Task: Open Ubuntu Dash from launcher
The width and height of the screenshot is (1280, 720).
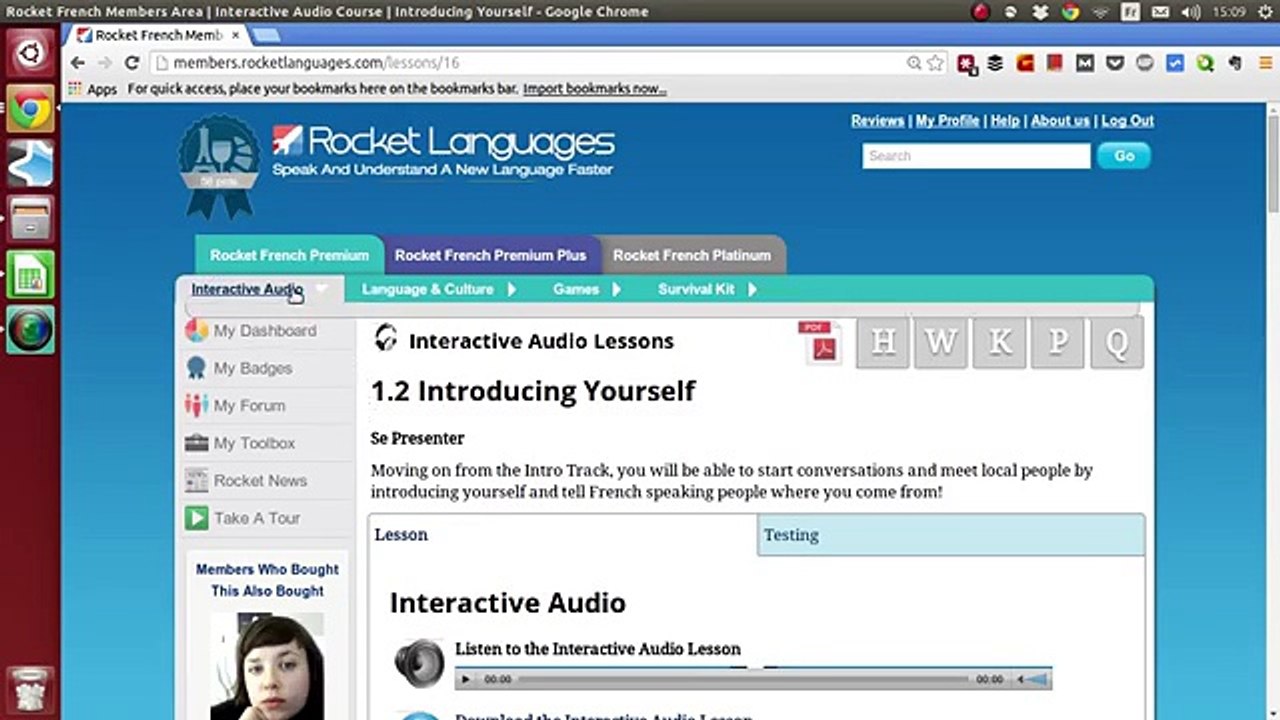Action: (30, 51)
